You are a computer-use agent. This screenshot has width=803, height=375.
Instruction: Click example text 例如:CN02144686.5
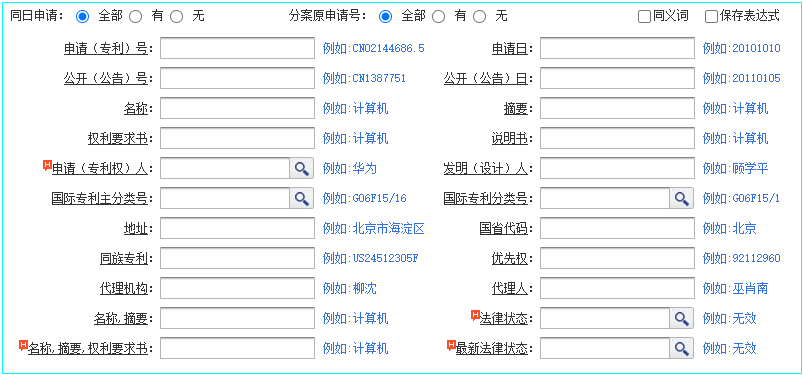pyautogui.click(x=373, y=49)
